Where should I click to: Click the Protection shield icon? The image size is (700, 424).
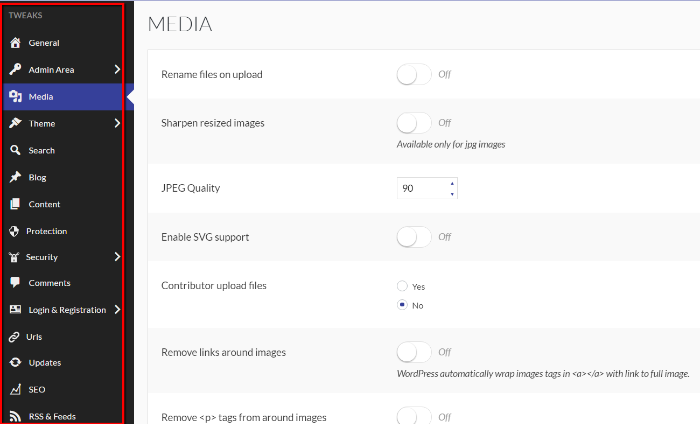[x=14, y=231]
